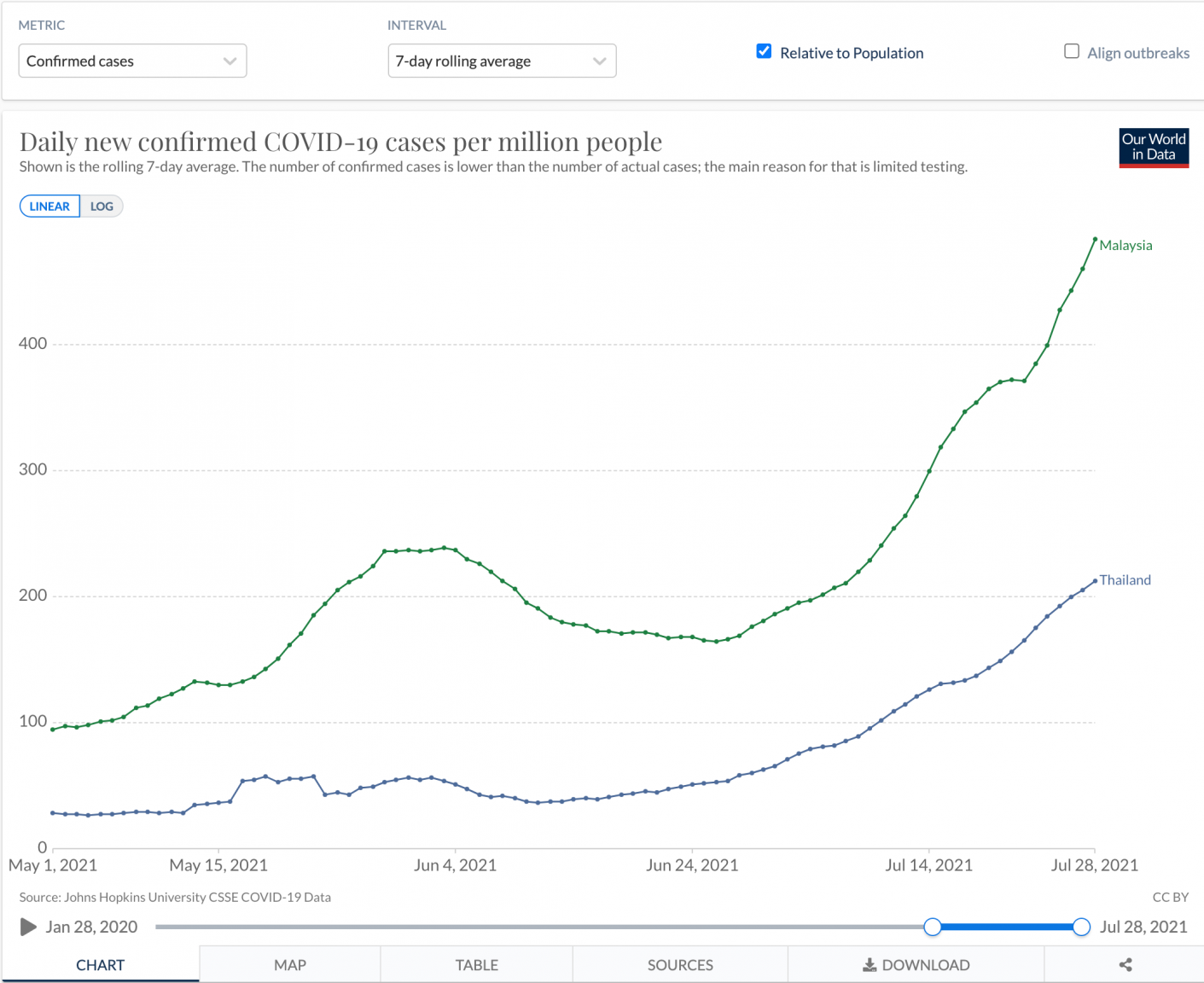
Task: Select the LINEAR scale option
Action: [49, 206]
